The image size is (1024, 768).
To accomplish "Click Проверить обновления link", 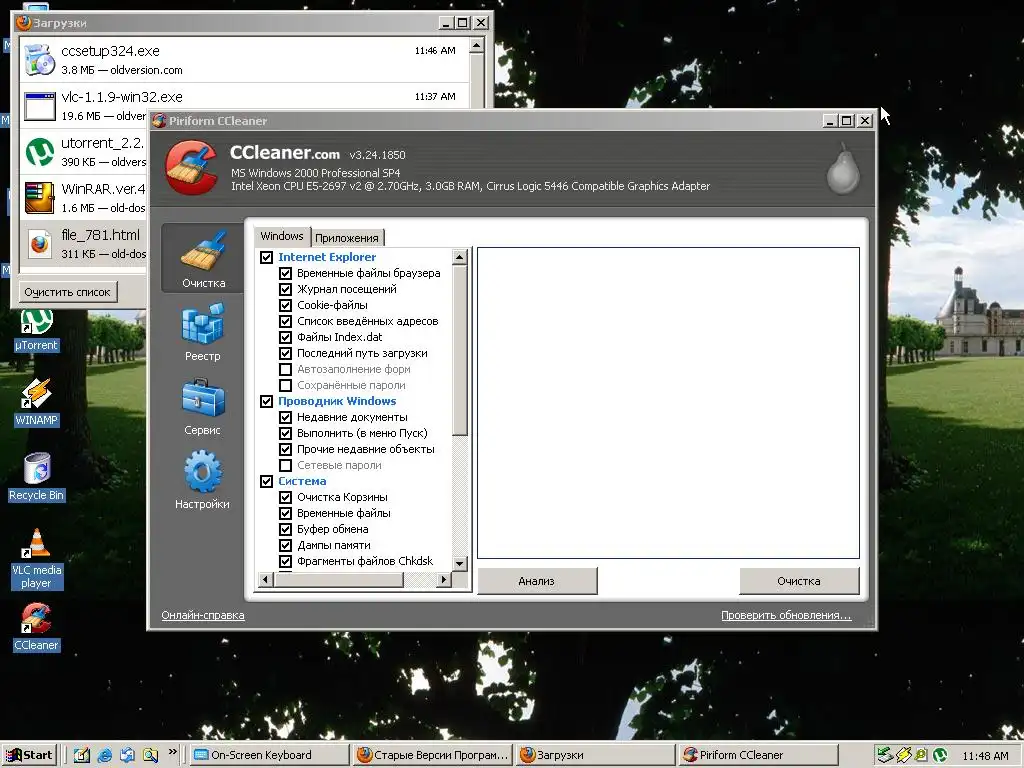I will click(x=786, y=615).
